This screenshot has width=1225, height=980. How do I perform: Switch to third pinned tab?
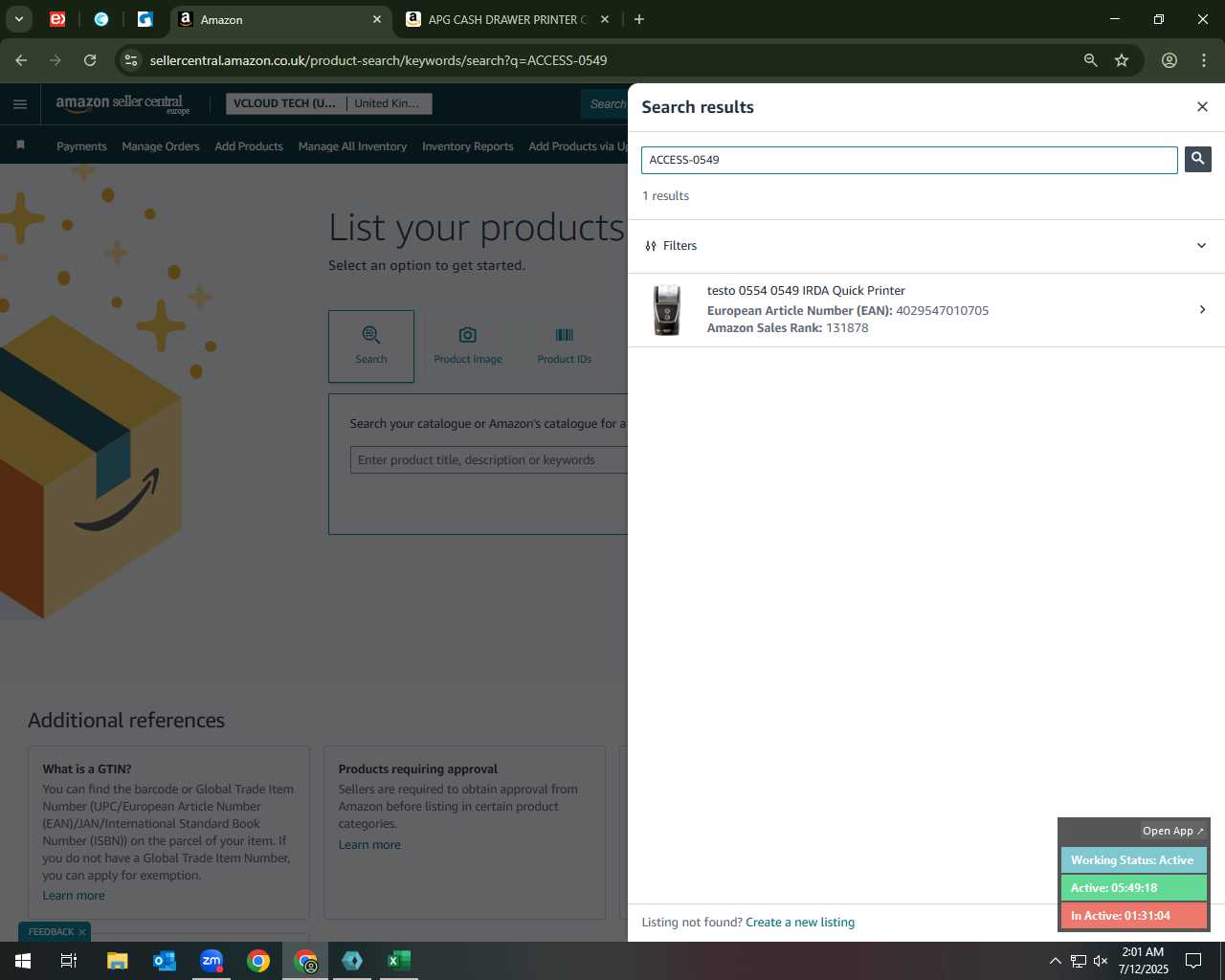pyautogui.click(x=145, y=19)
